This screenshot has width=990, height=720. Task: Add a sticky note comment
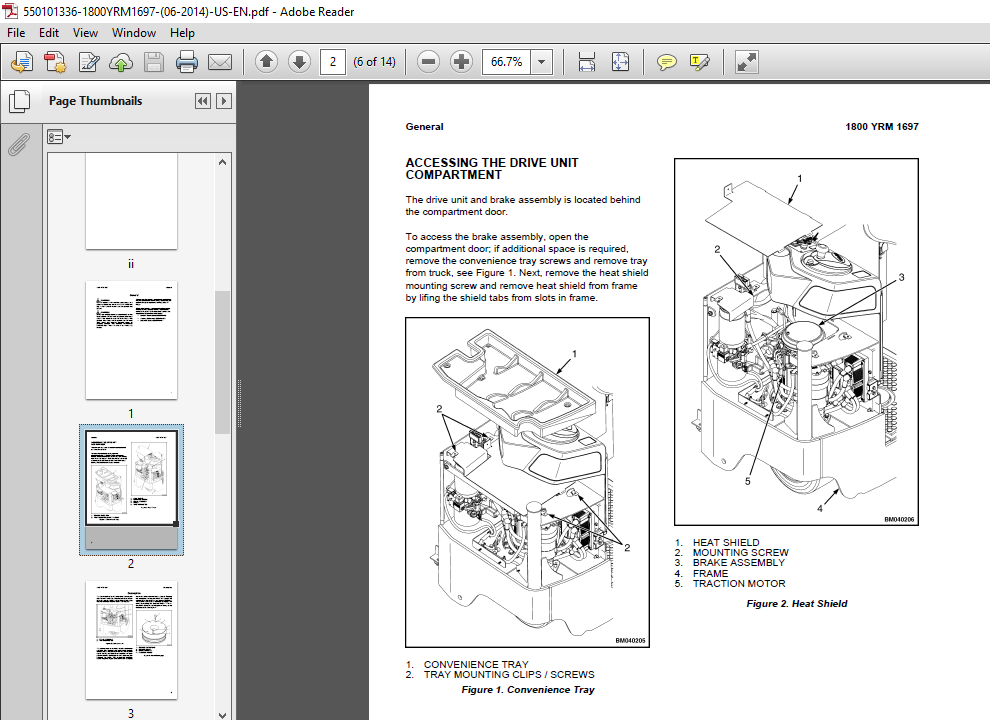coord(667,62)
